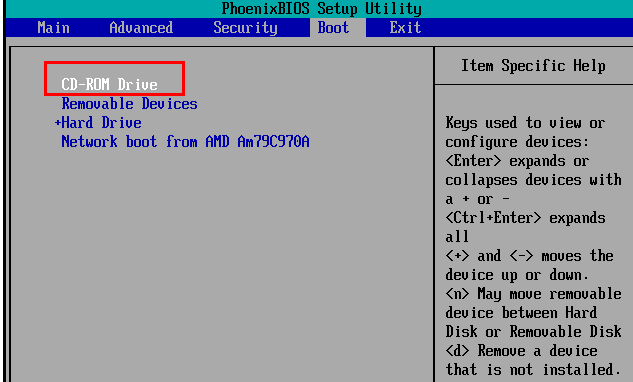This screenshot has width=633, height=382.
Task: Click the Item Specific Help header
Action: click(533, 65)
